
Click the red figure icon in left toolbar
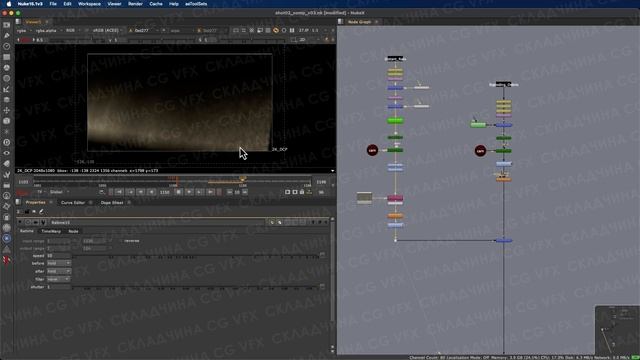(x=7, y=260)
